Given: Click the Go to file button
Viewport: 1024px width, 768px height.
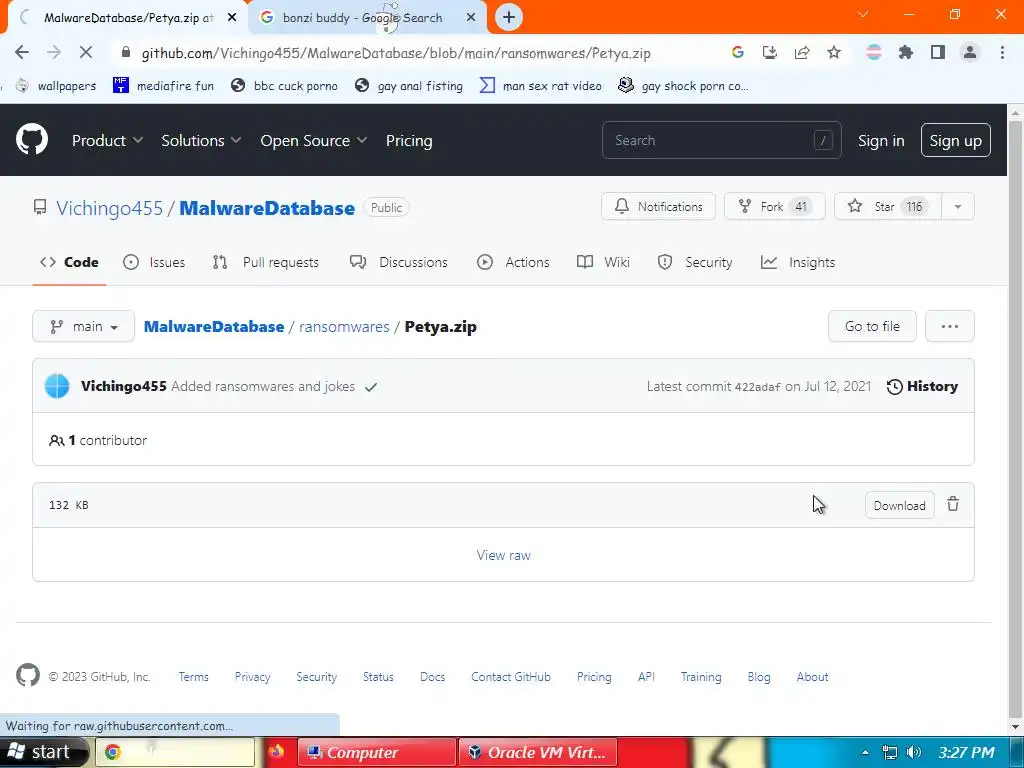Looking at the screenshot, I should tap(872, 326).
